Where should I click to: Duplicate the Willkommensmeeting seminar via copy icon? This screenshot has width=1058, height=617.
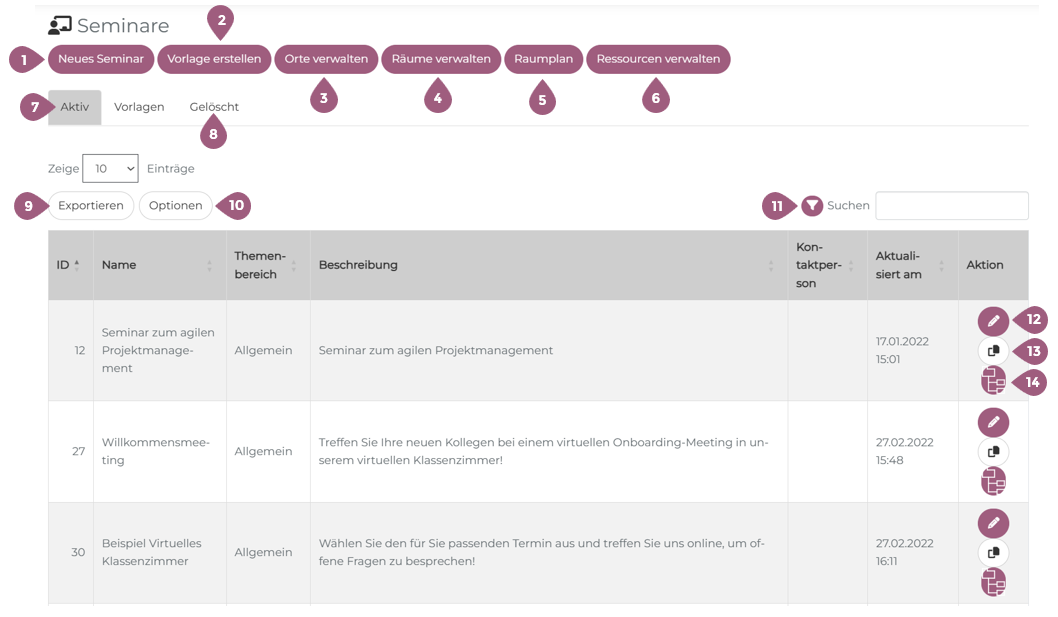(x=993, y=452)
